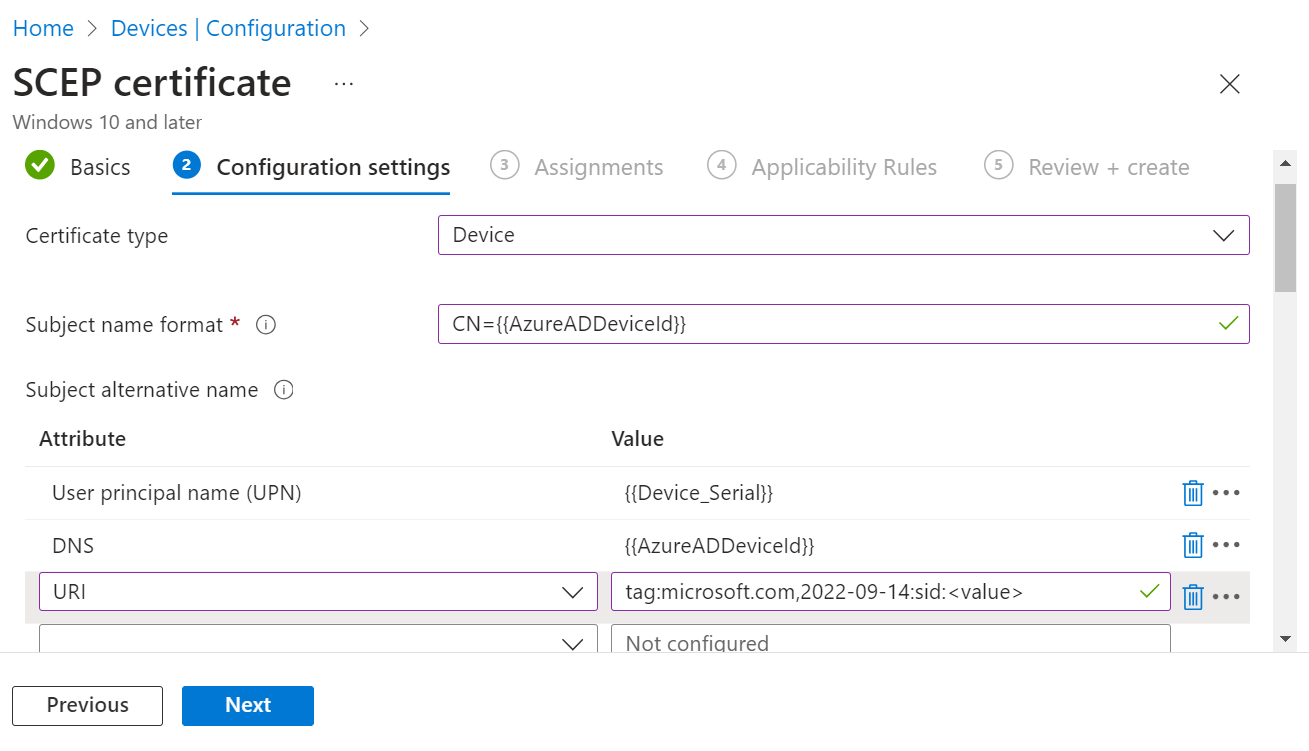Open more options for UPN row
1309x751 pixels.
[1226, 493]
